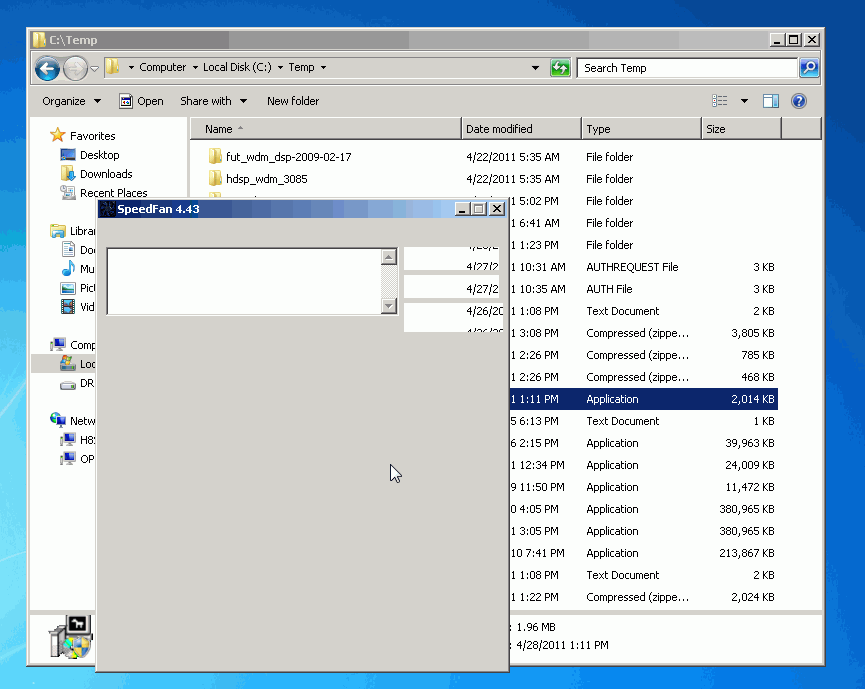Click the folder icon of fut_wdm_dsp-2009-02-17

click(215, 157)
